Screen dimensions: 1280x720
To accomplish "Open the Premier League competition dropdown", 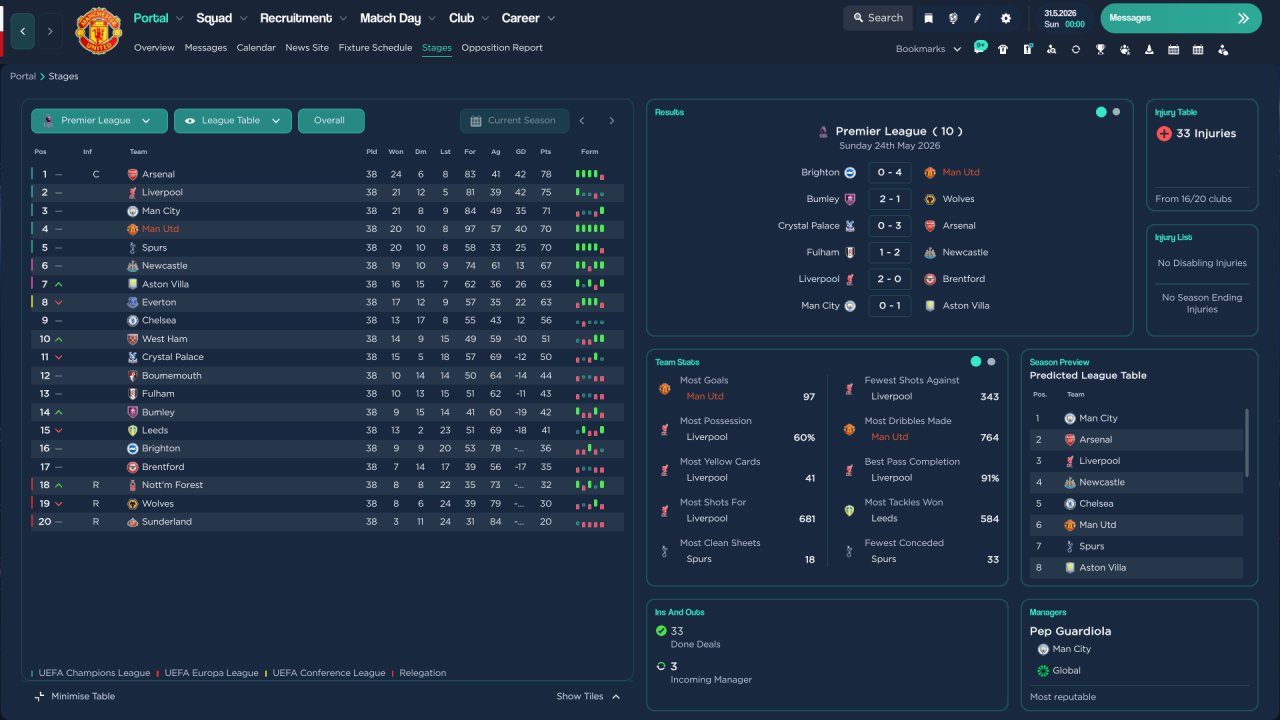I will click(99, 121).
